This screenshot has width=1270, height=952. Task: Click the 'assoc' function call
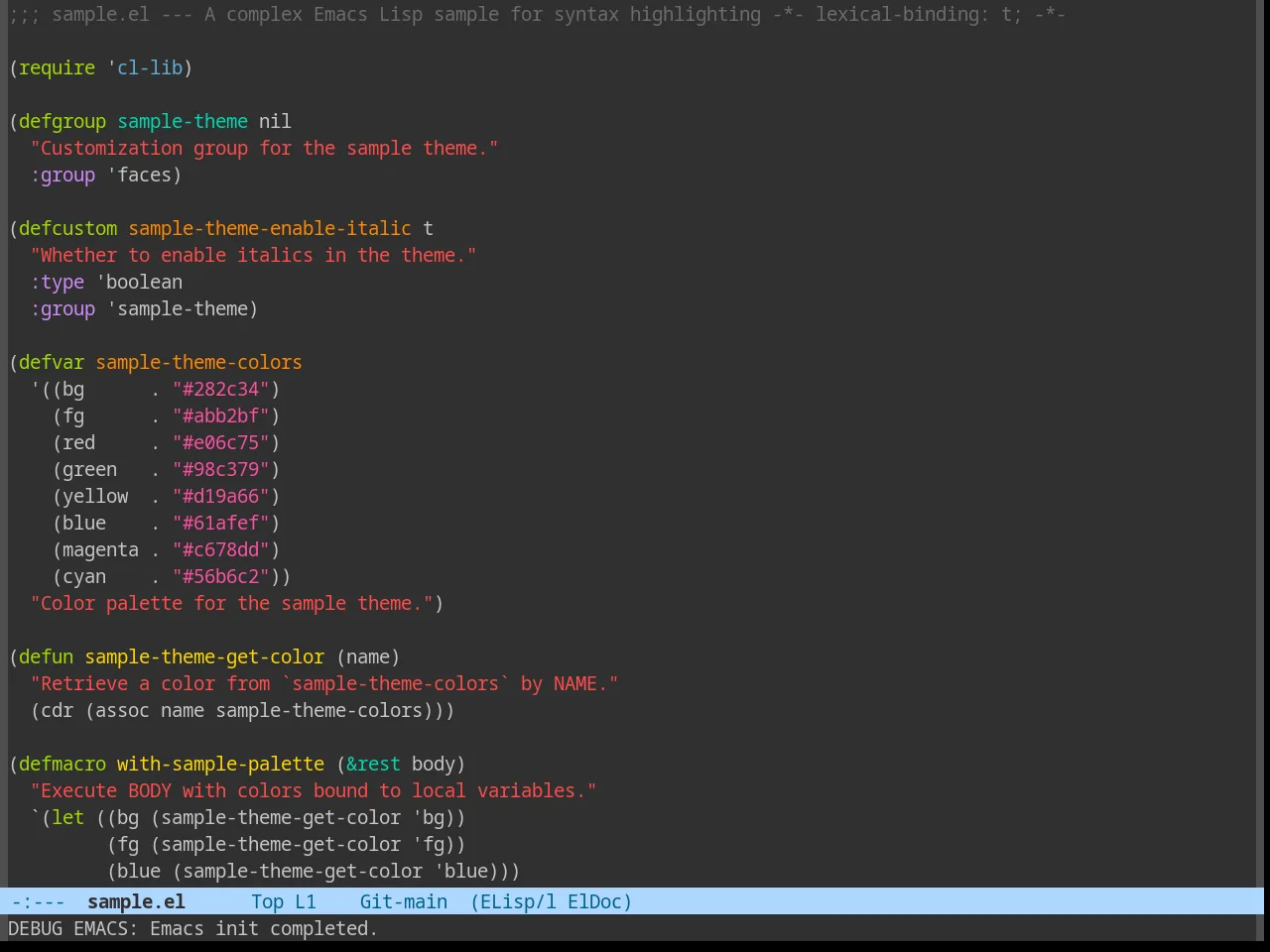click(x=122, y=710)
